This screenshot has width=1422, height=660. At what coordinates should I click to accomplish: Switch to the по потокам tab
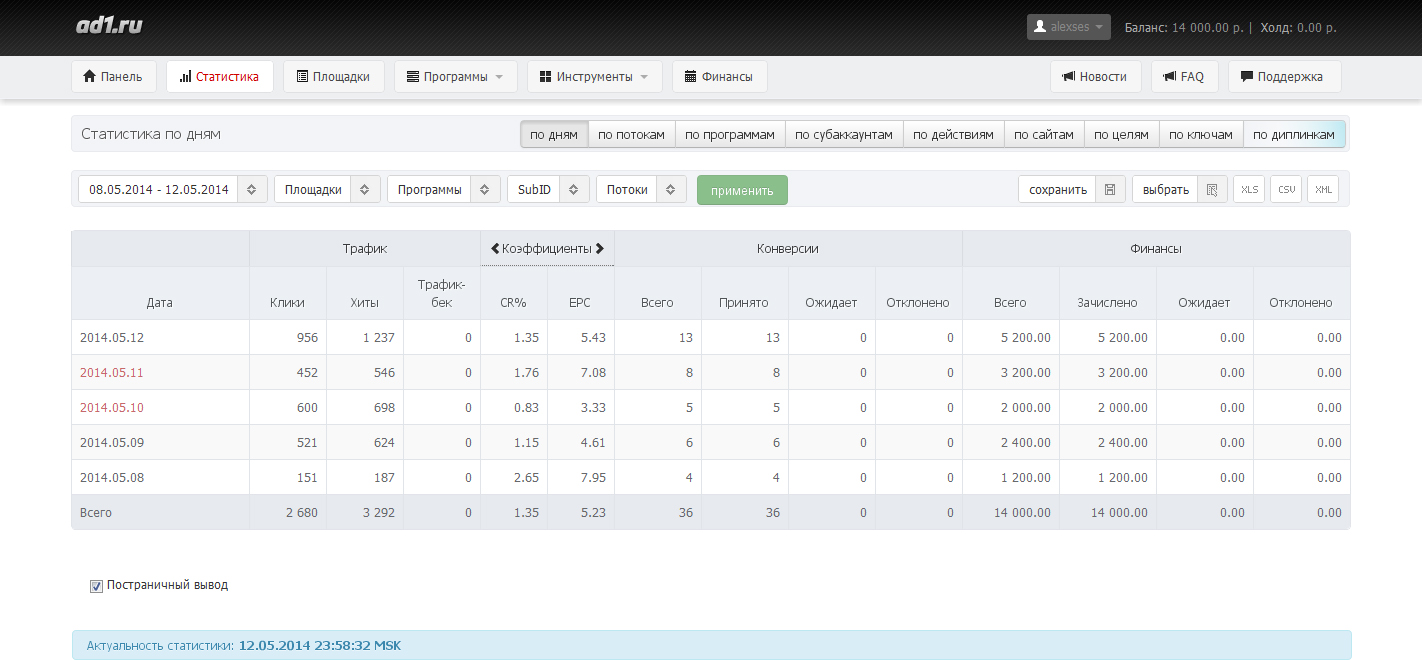click(x=631, y=135)
